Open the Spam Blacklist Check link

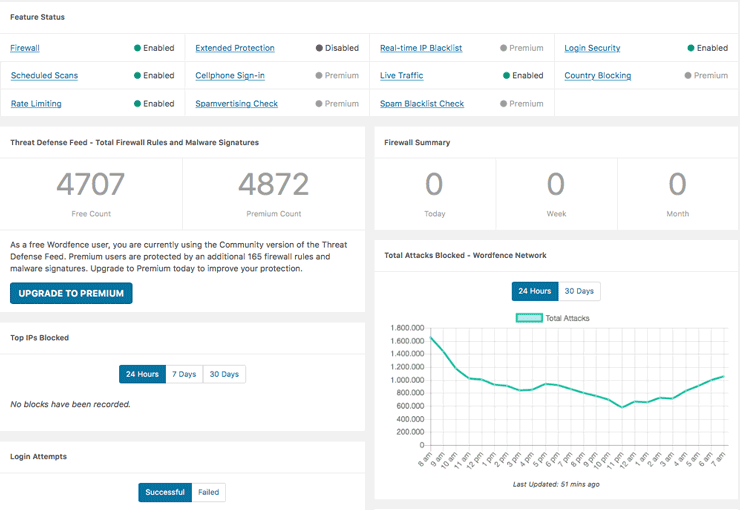tap(422, 104)
